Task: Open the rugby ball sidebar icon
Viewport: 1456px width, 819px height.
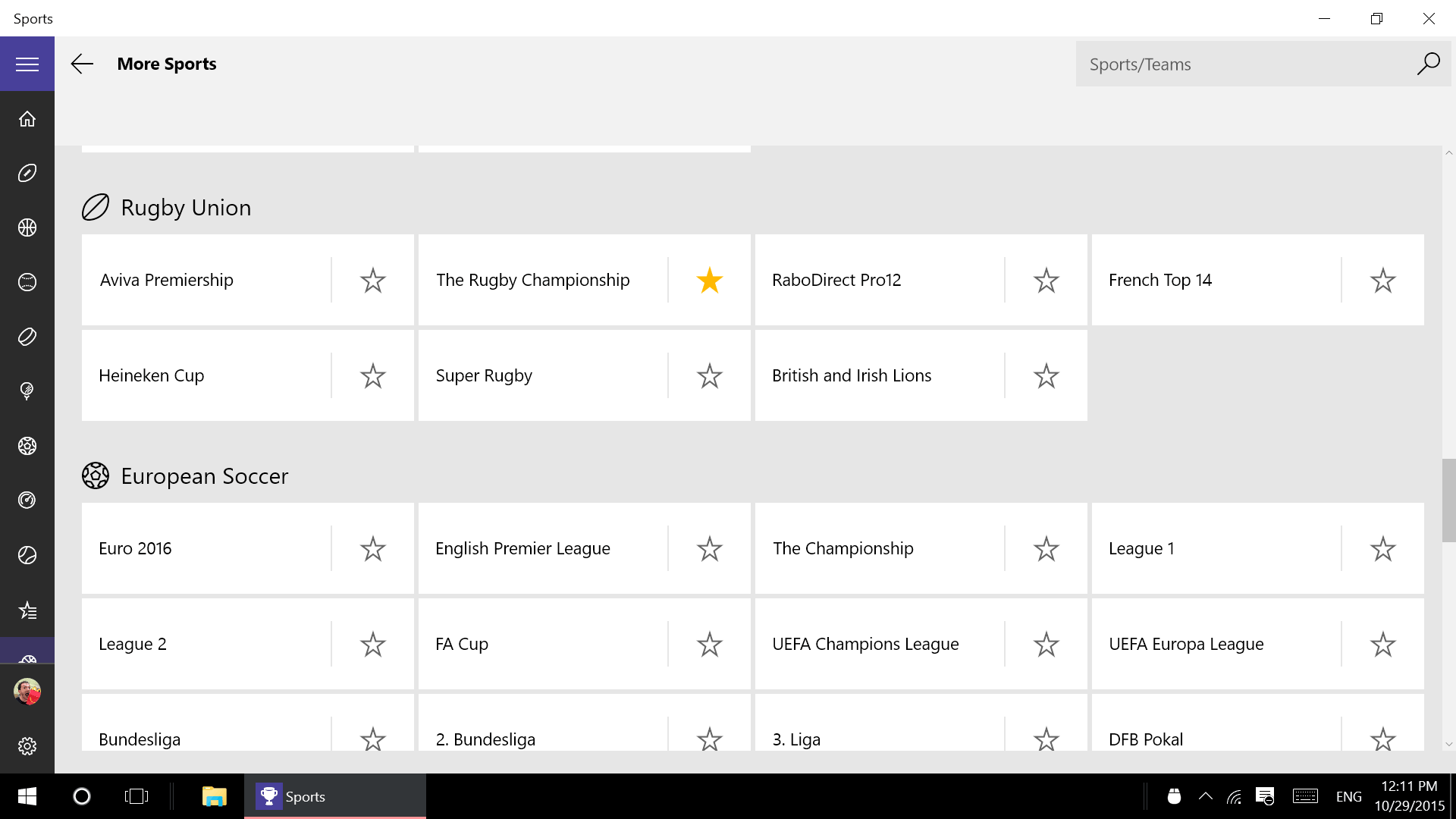Action: pyautogui.click(x=27, y=337)
